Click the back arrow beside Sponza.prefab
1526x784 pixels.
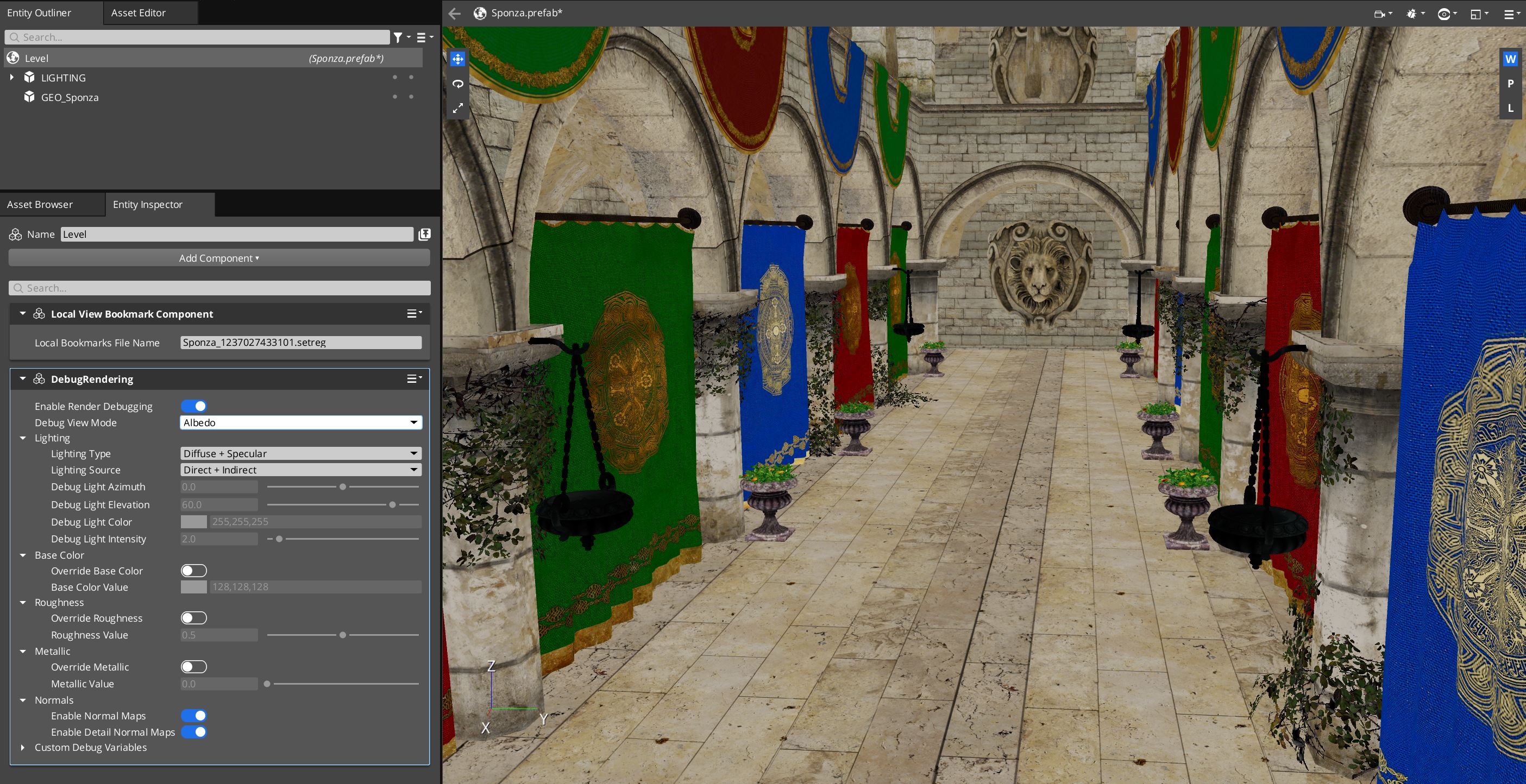coord(454,13)
